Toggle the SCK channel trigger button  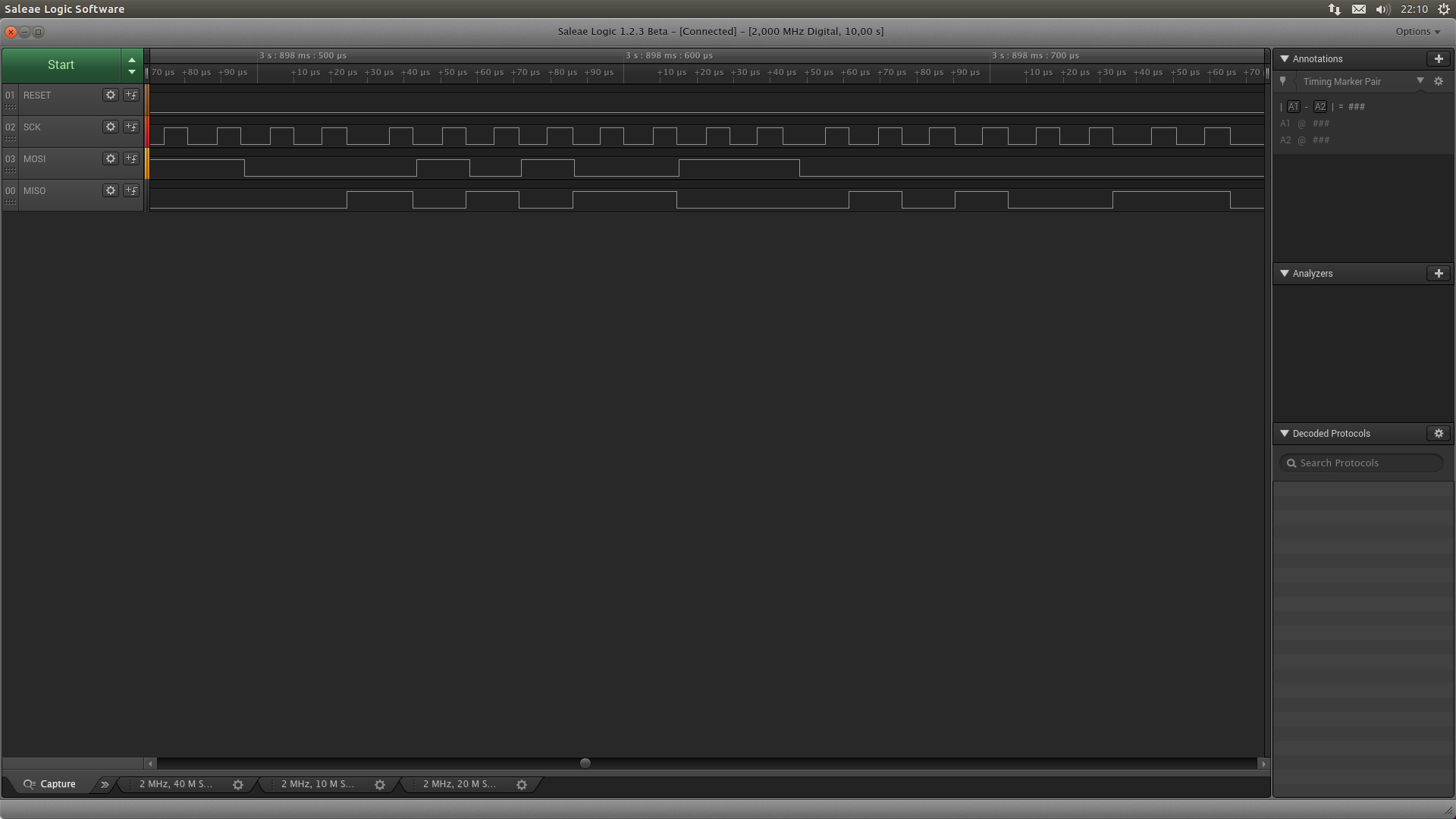131,127
